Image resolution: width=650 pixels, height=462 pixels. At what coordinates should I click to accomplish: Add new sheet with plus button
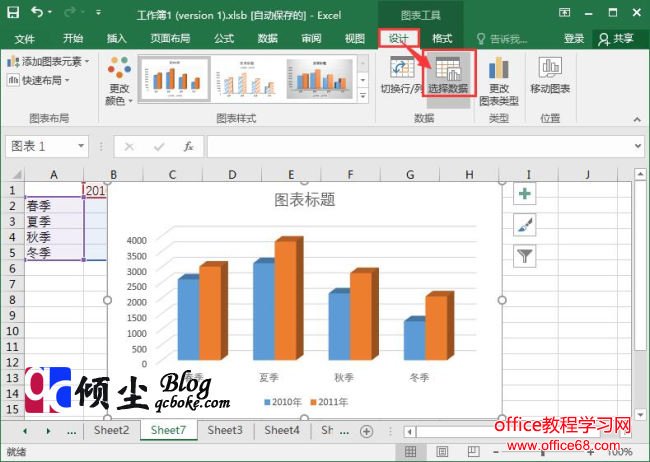coord(366,431)
